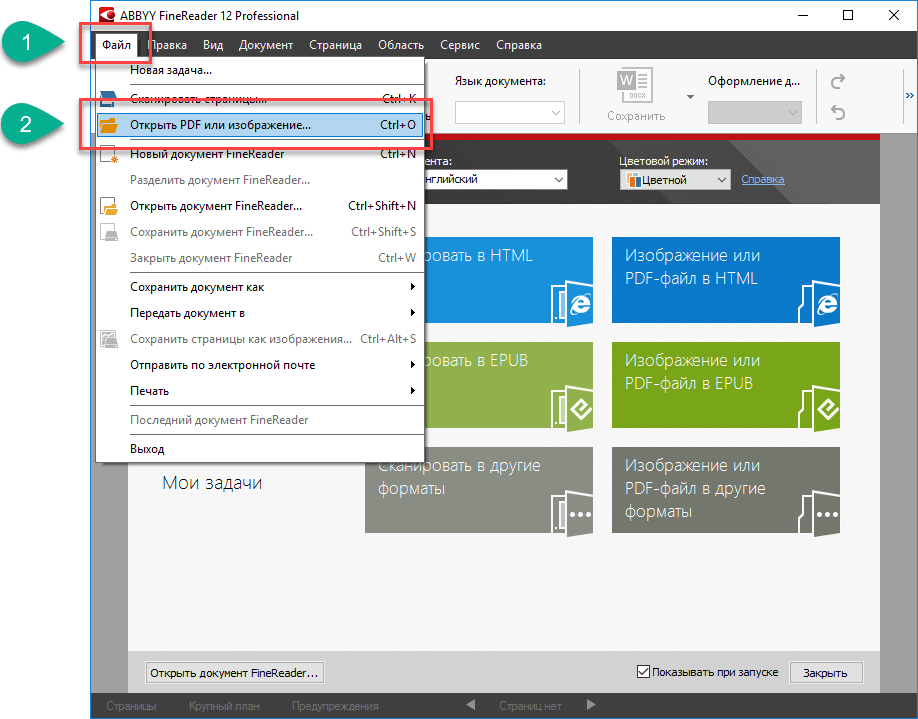918x719 pixels.
Task: Open Изображение или PDF-файл в другие форматы task
Action: [x=725, y=490]
